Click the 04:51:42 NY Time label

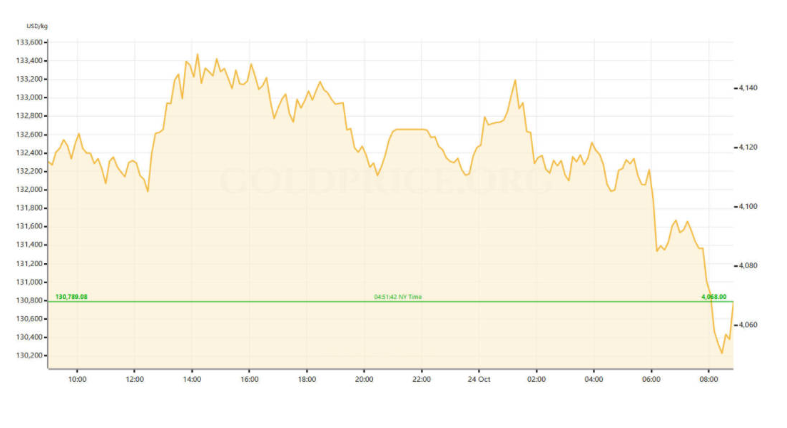click(x=398, y=297)
